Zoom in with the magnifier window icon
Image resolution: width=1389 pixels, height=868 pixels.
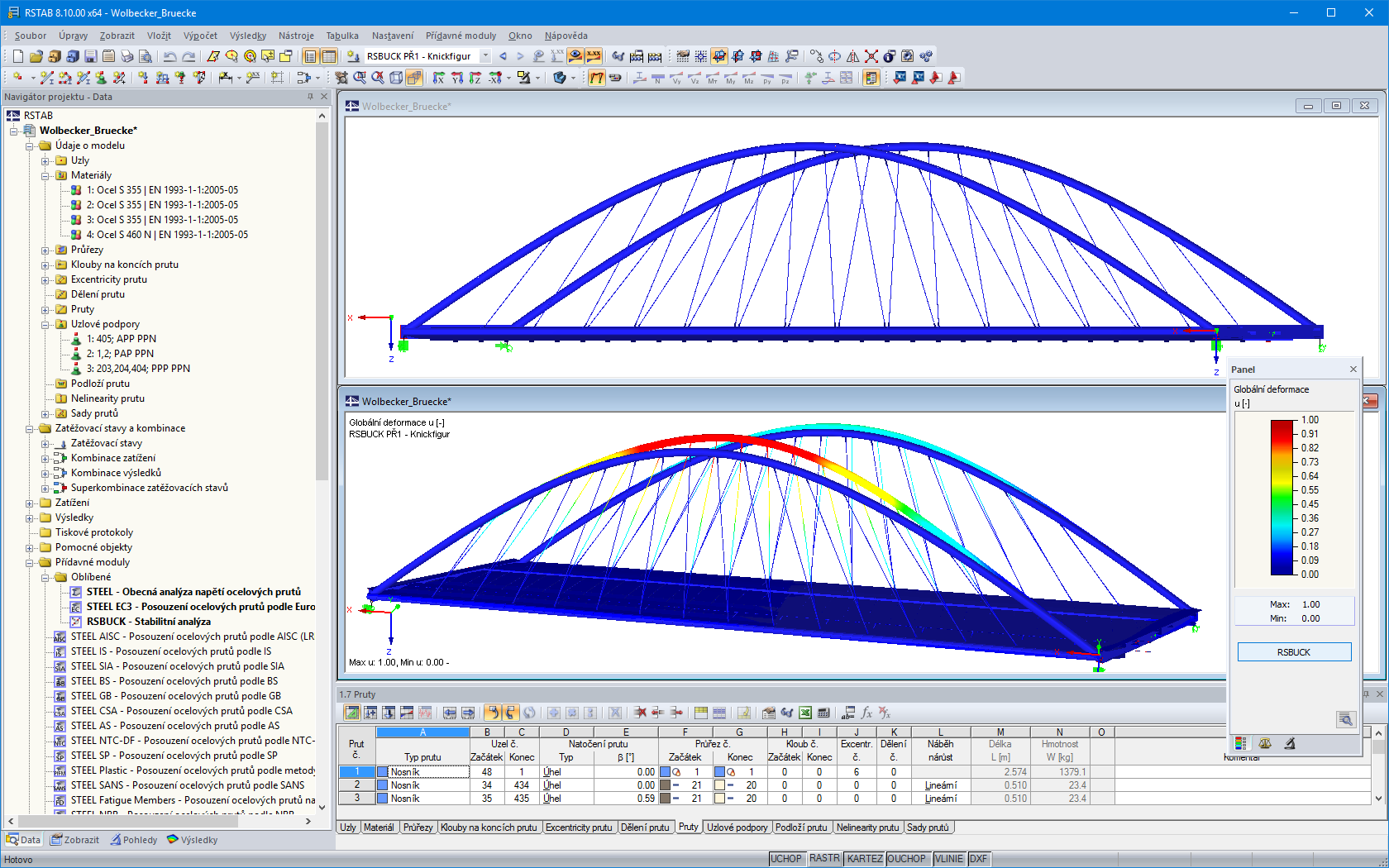pyautogui.click(x=360, y=78)
